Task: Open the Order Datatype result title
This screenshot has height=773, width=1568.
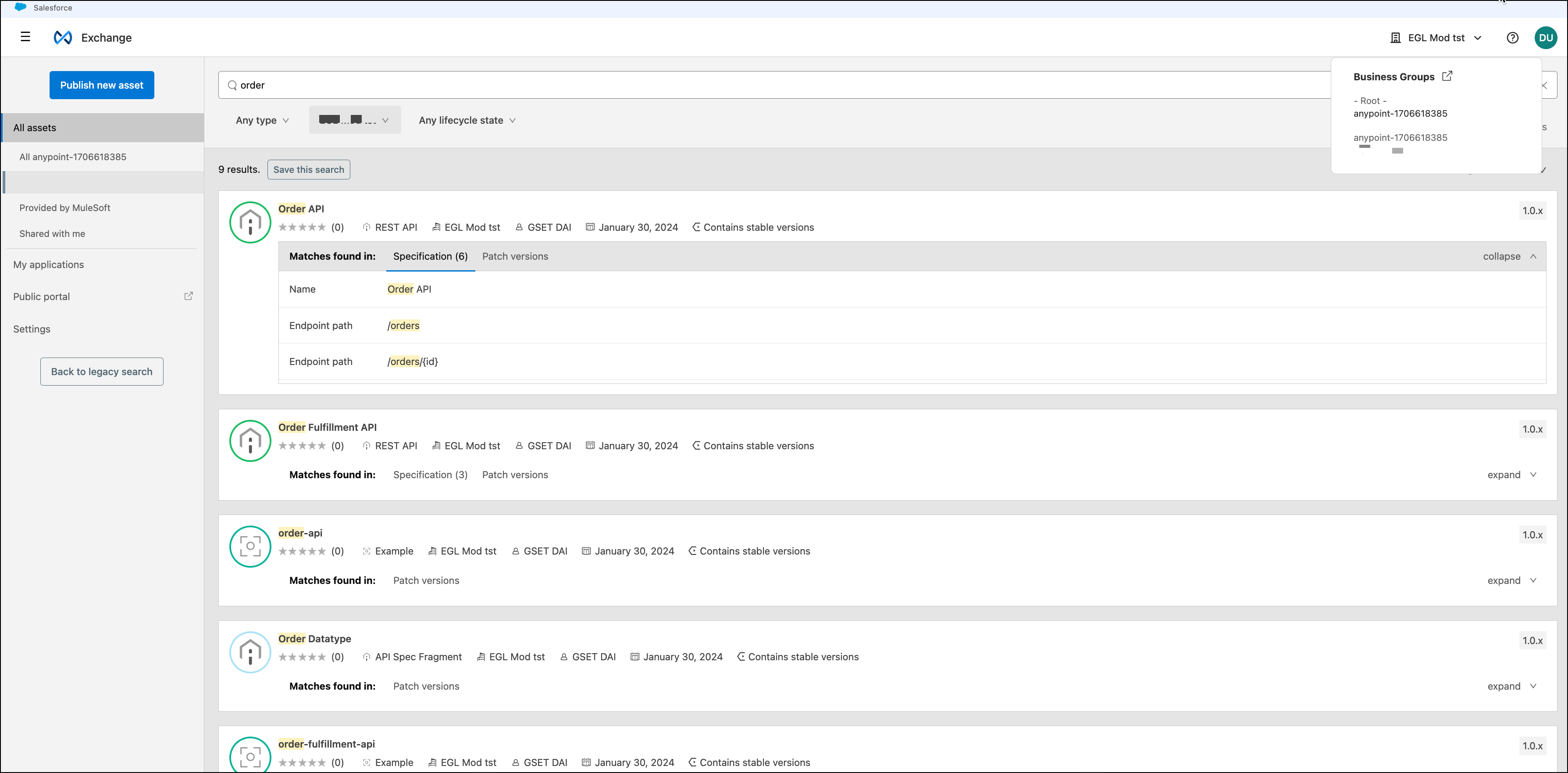Action: [315, 638]
